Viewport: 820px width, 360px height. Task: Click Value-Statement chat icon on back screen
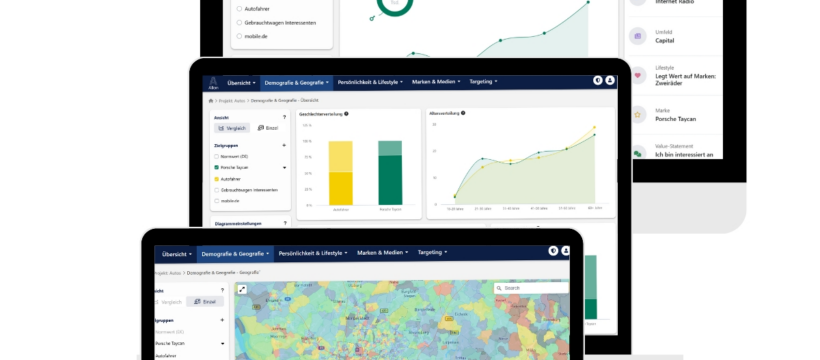pyautogui.click(x=637, y=153)
